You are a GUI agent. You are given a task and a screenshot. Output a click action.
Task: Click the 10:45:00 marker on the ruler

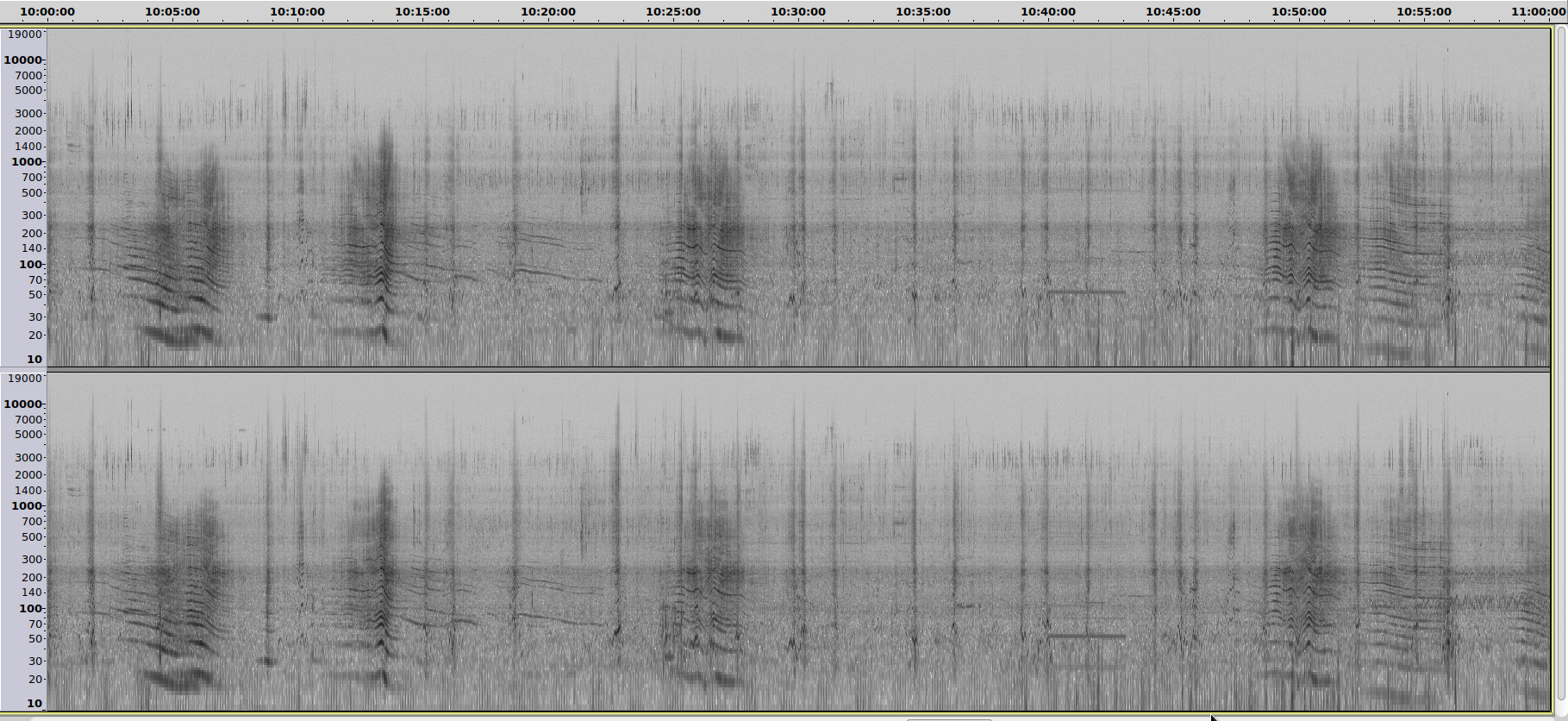(x=1173, y=12)
